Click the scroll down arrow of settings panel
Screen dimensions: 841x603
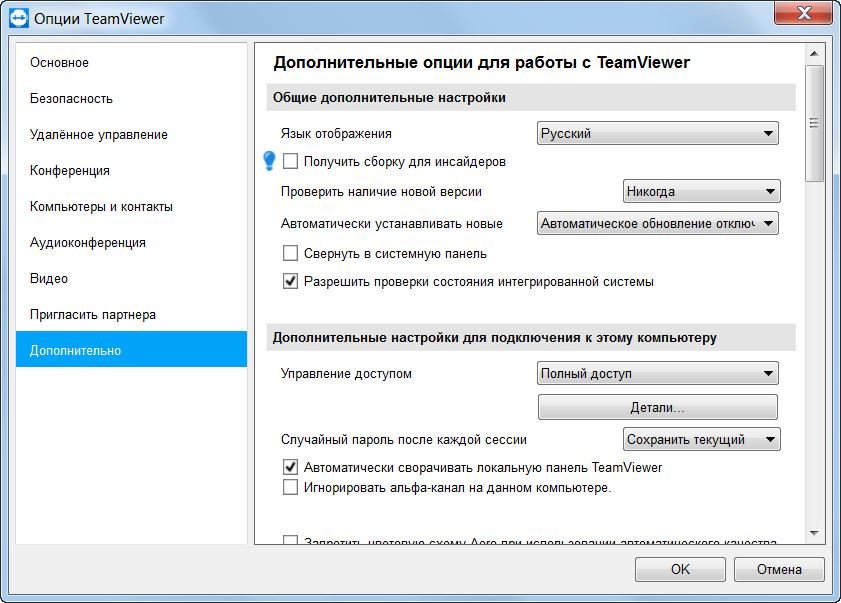814,533
